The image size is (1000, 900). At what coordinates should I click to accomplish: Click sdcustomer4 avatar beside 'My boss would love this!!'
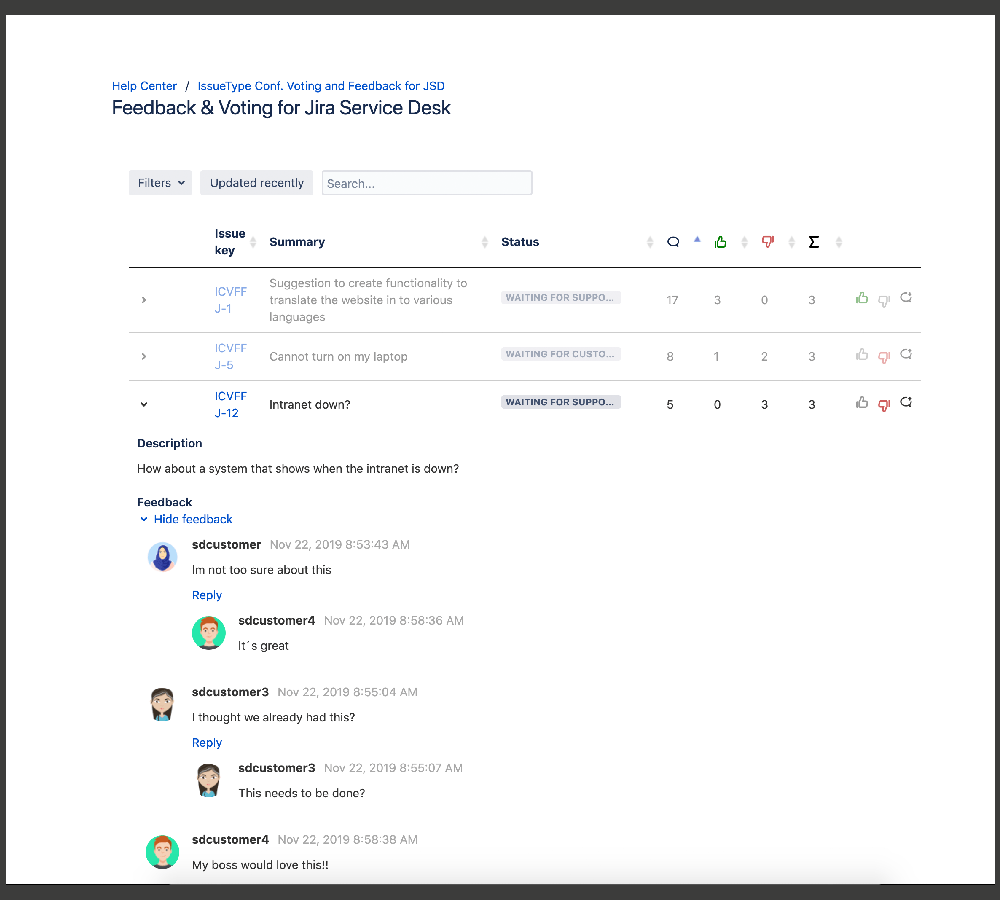click(163, 852)
